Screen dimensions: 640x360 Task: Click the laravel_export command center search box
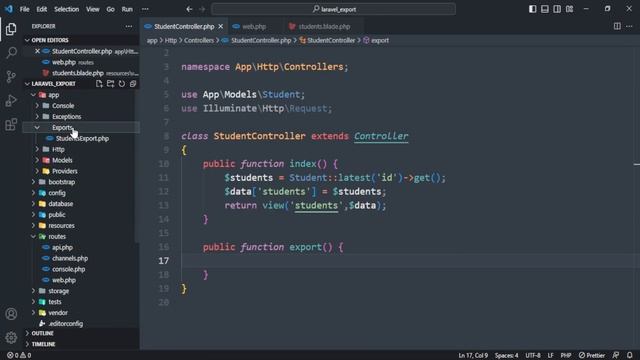point(333,9)
